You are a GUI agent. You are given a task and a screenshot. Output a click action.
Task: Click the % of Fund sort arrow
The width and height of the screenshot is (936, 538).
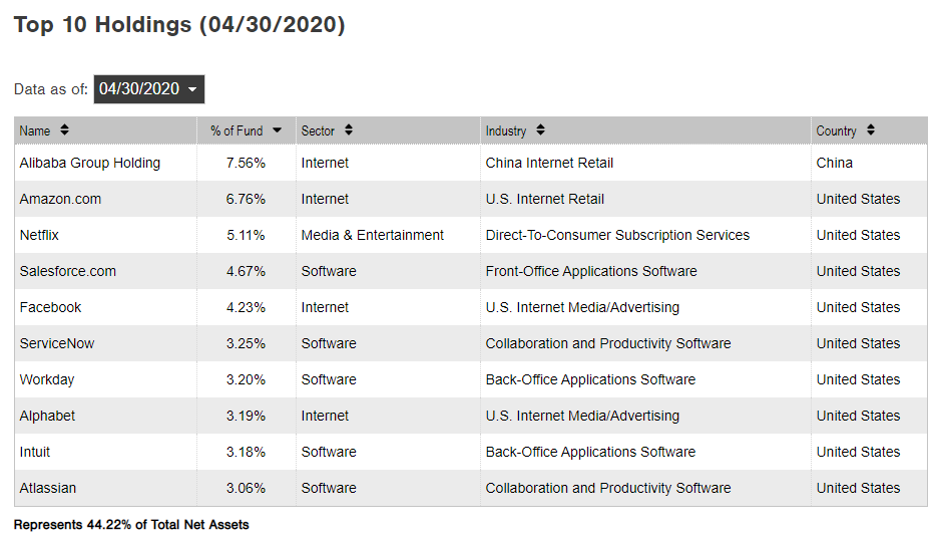coord(277,131)
